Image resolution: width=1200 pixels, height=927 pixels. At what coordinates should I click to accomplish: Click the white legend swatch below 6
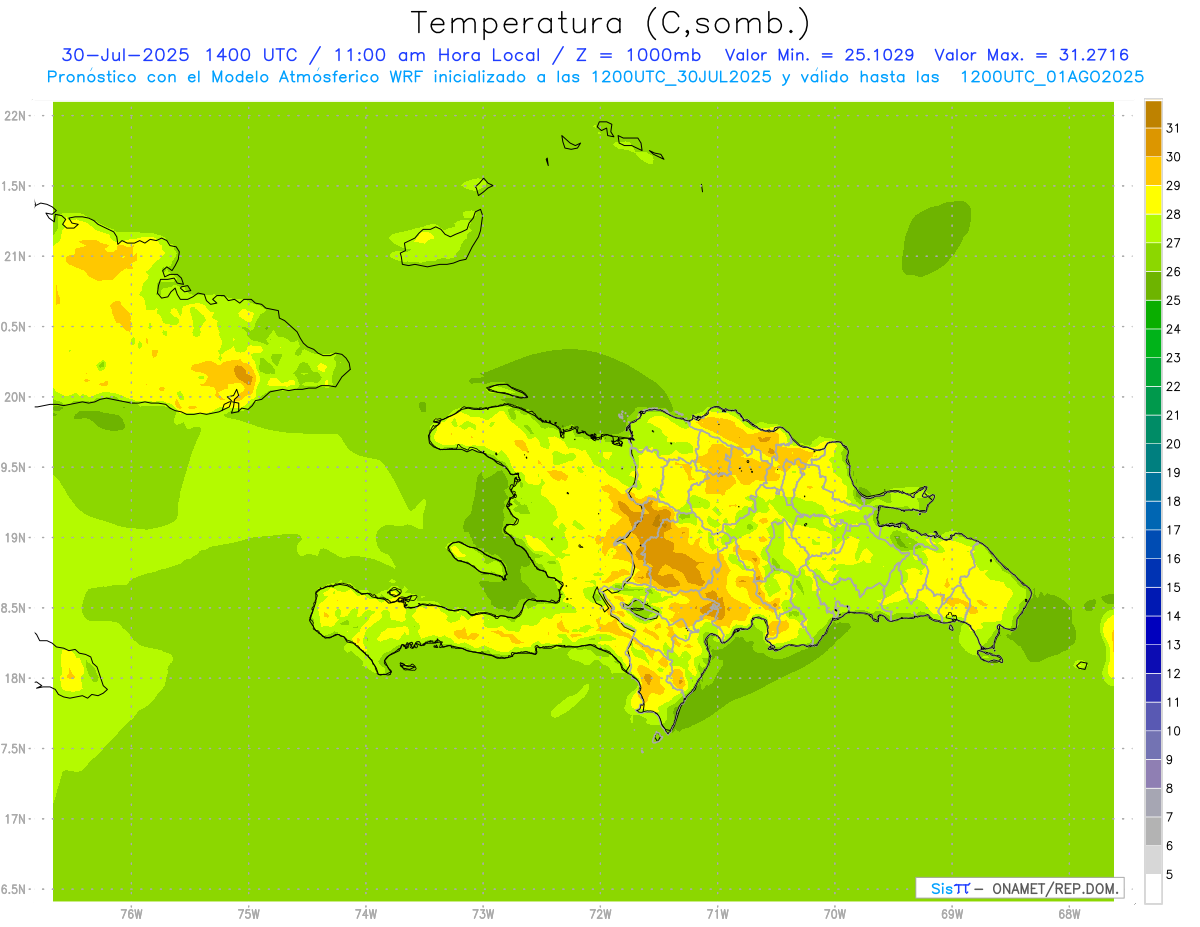click(x=1153, y=889)
